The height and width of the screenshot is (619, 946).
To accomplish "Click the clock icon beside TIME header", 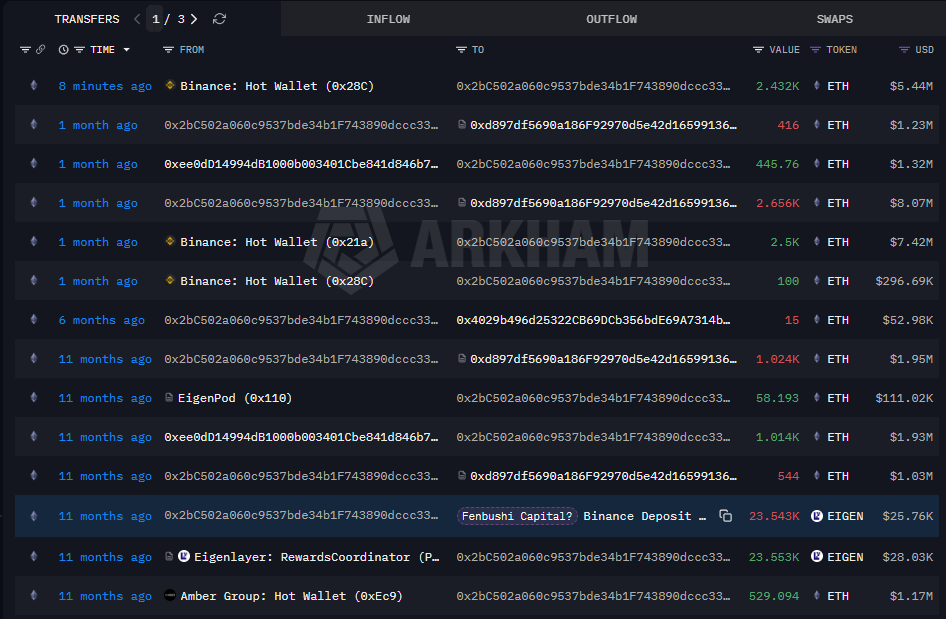I will [x=64, y=49].
